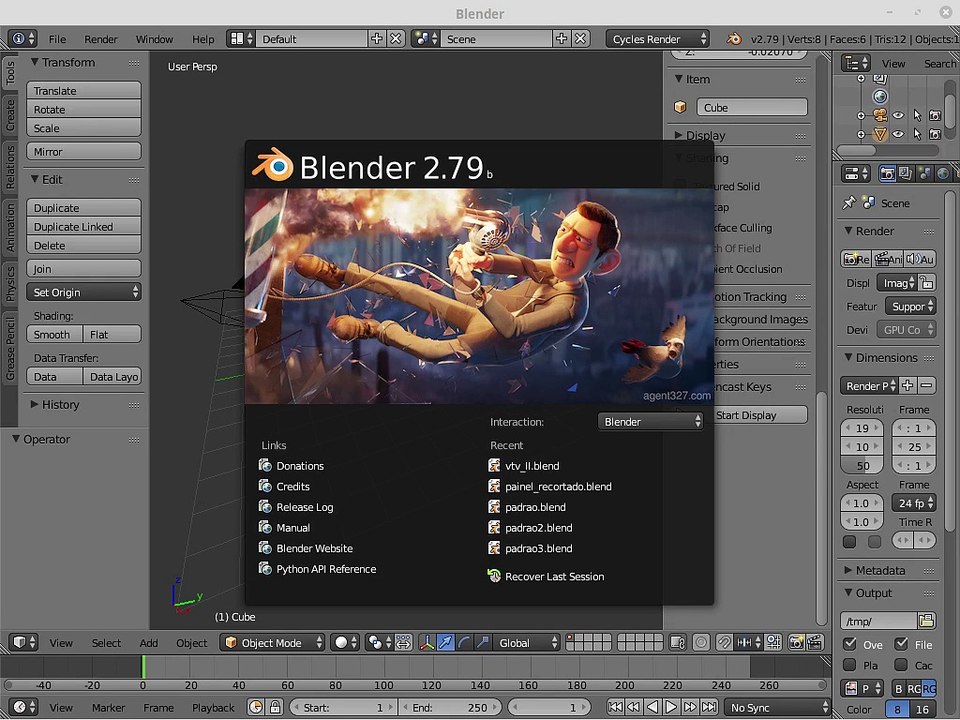Delete the current scene
Screen dimensions: 960x720
(580, 39)
